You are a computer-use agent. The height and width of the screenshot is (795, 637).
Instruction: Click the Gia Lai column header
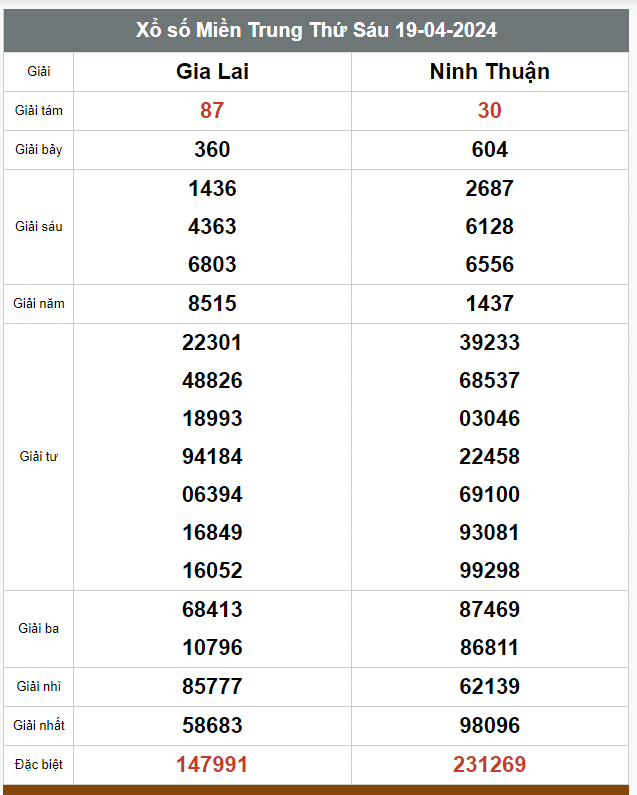click(x=212, y=71)
